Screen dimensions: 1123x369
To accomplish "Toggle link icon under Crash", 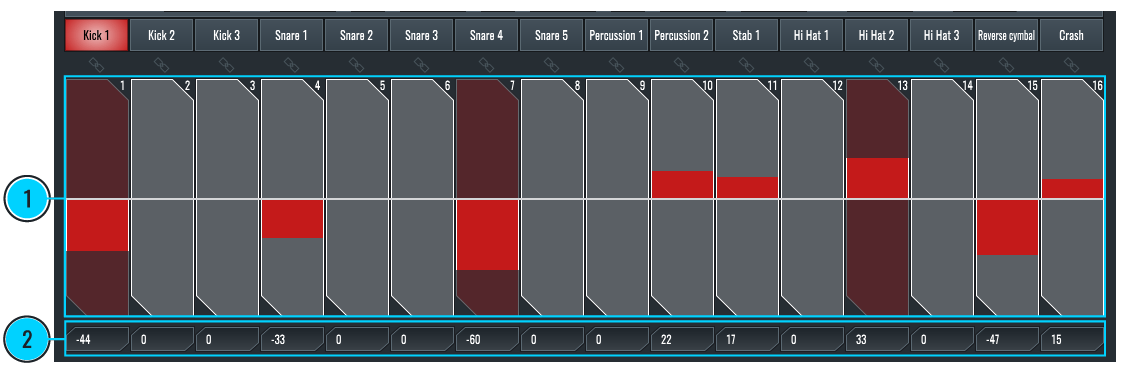I will click(1071, 64).
